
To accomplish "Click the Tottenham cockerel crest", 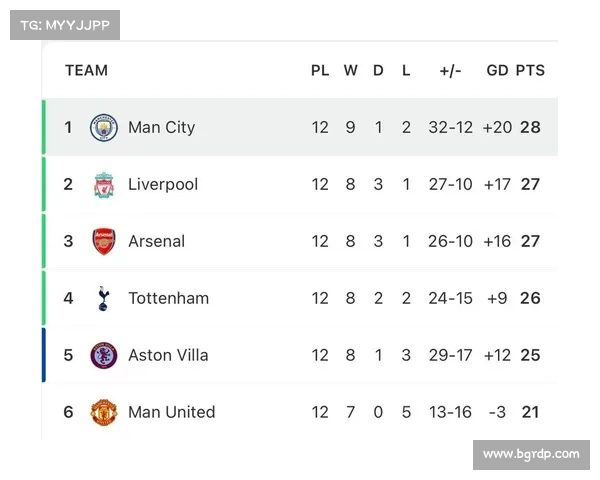I will pos(104,298).
